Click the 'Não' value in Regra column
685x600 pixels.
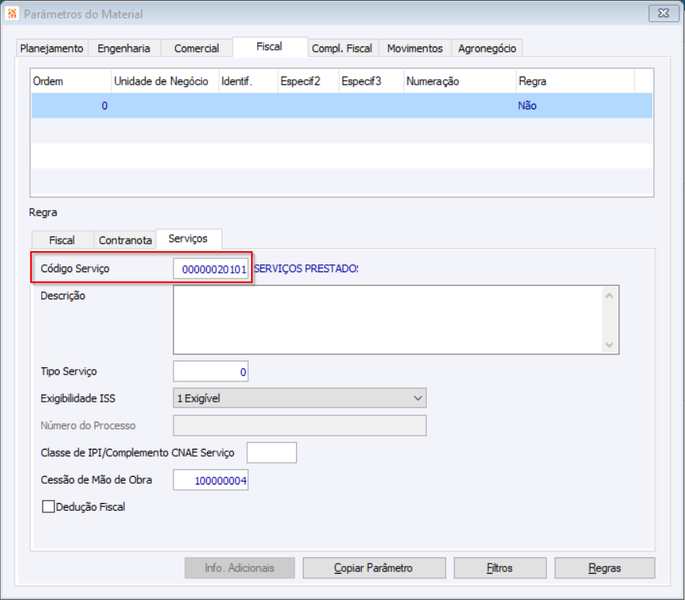(527, 106)
